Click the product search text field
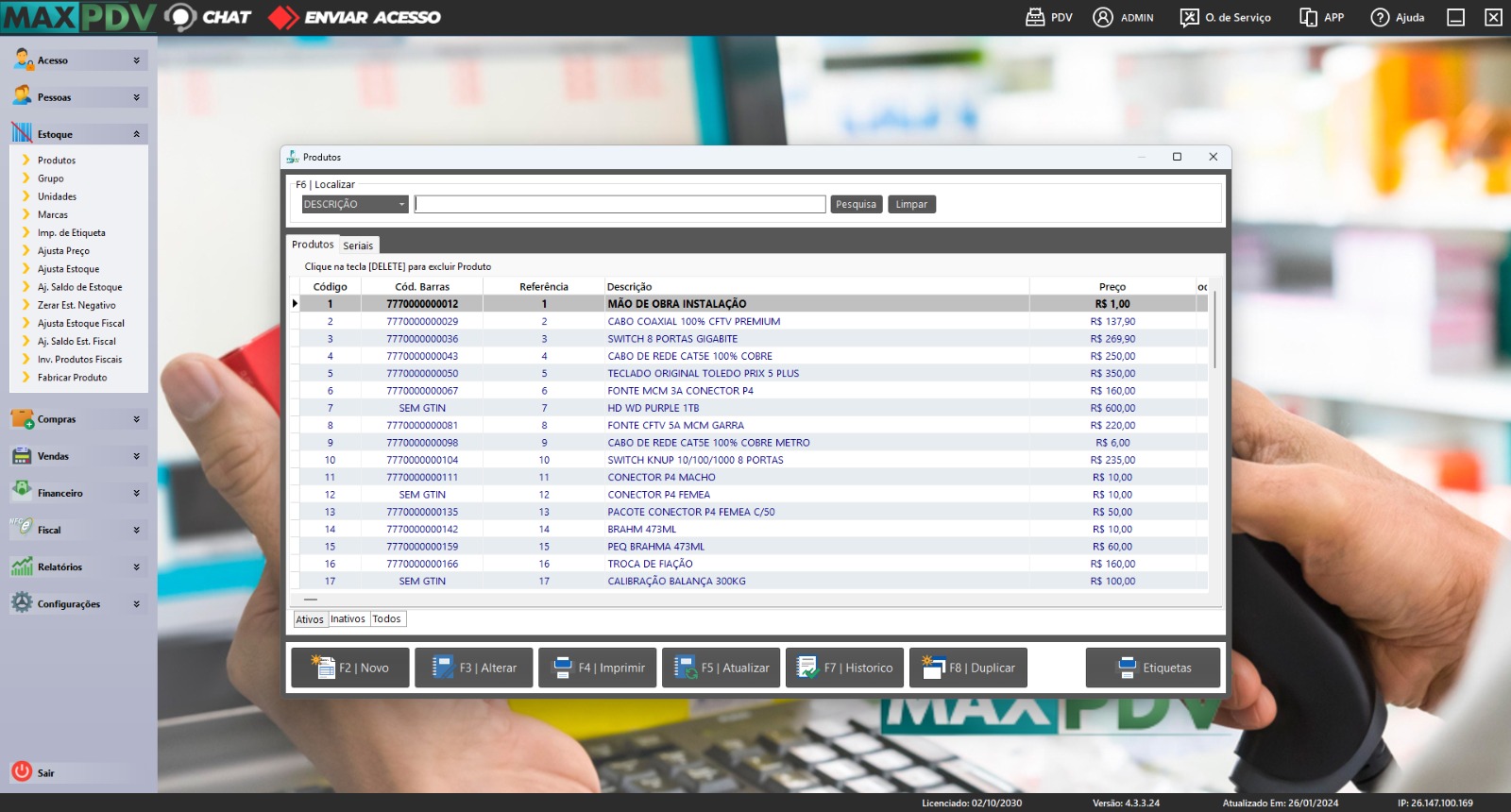This screenshot has height=812, width=1511. 620,204
